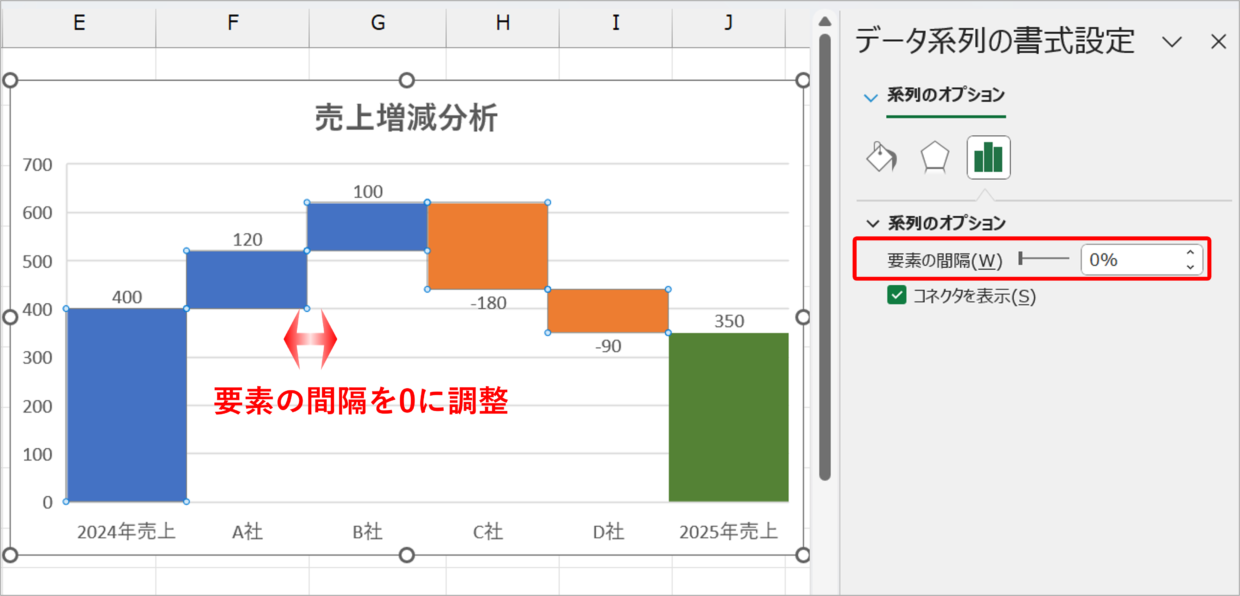Viewport: 1240px width, 596px height.
Task: Select the blue A社 bar
Action: 247,279
